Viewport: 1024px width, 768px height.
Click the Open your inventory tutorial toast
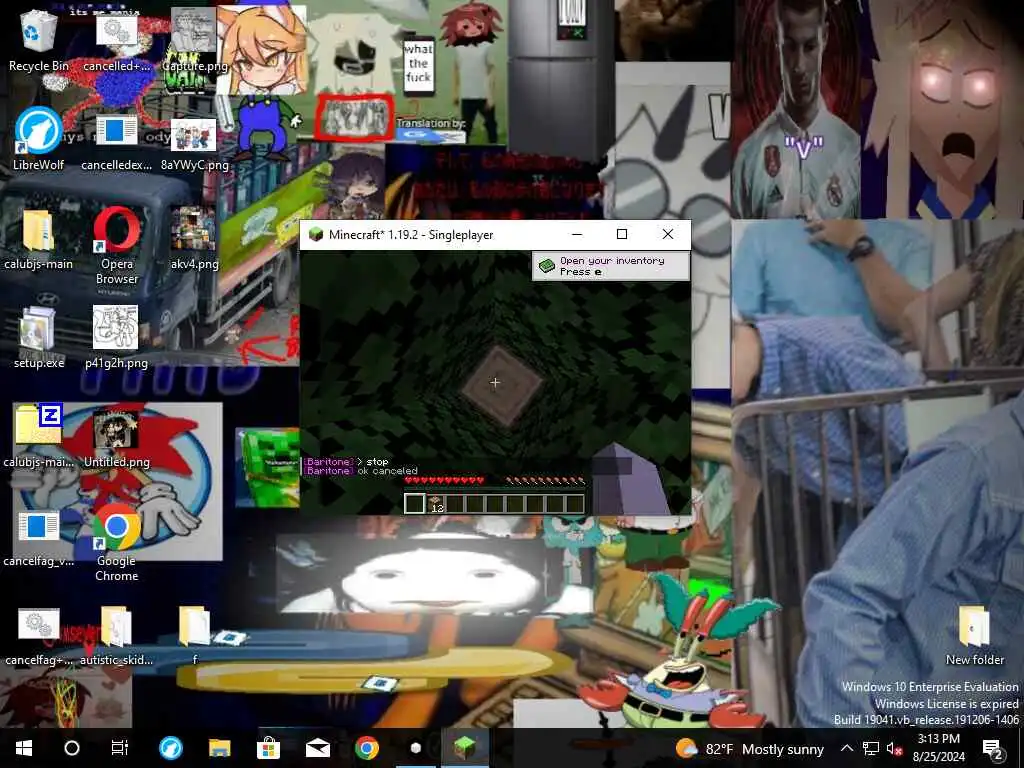pyautogui.click(x=611, y=266)
